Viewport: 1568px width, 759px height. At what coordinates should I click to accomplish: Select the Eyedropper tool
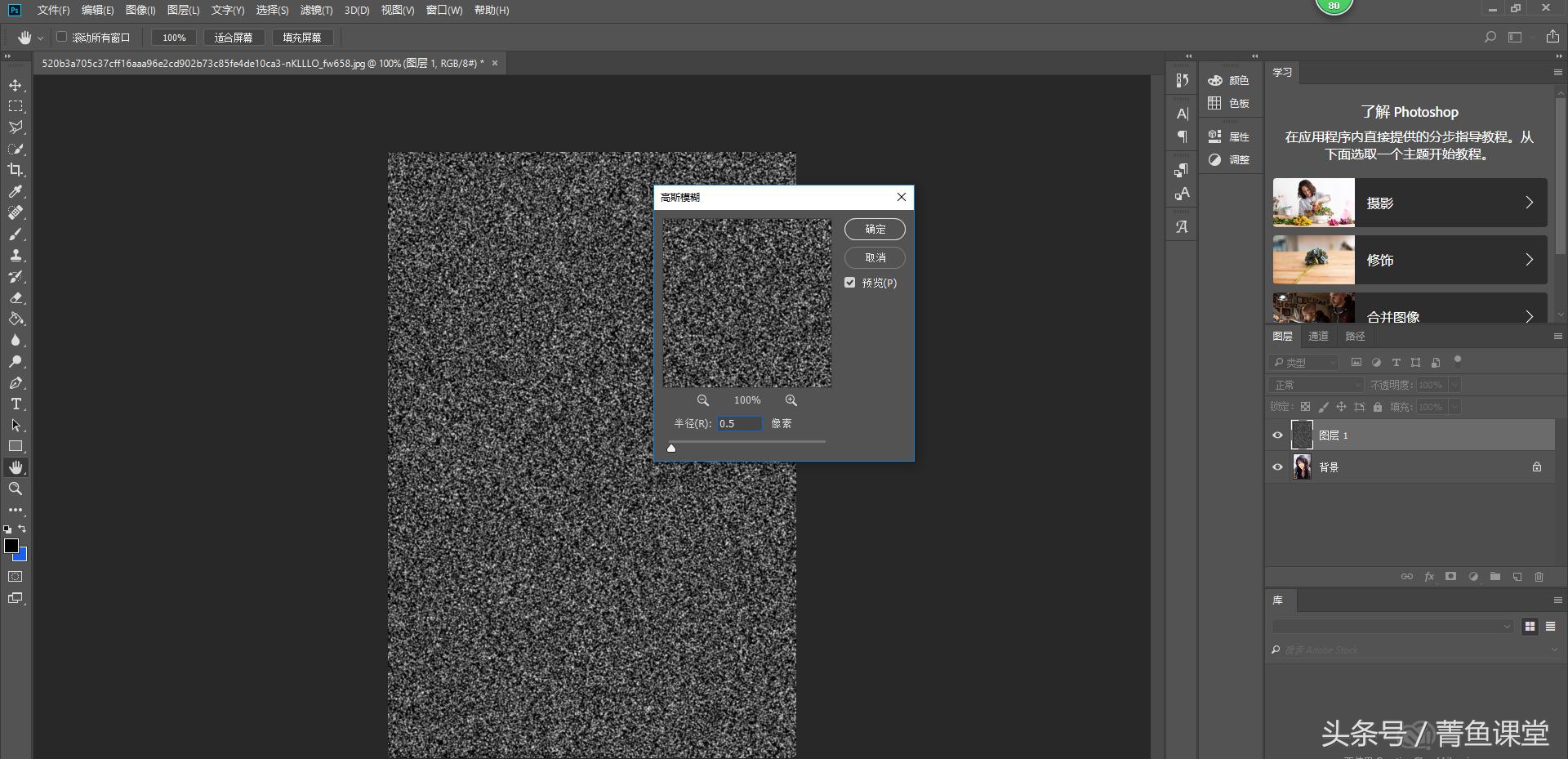(x=16, y=191)
